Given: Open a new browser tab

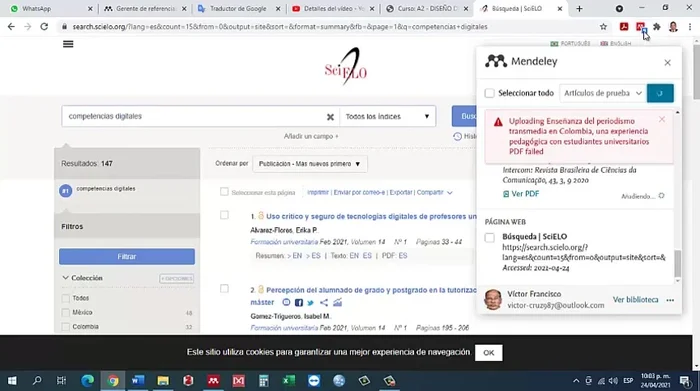Looking at the screenshot, I should click(579, 8).
